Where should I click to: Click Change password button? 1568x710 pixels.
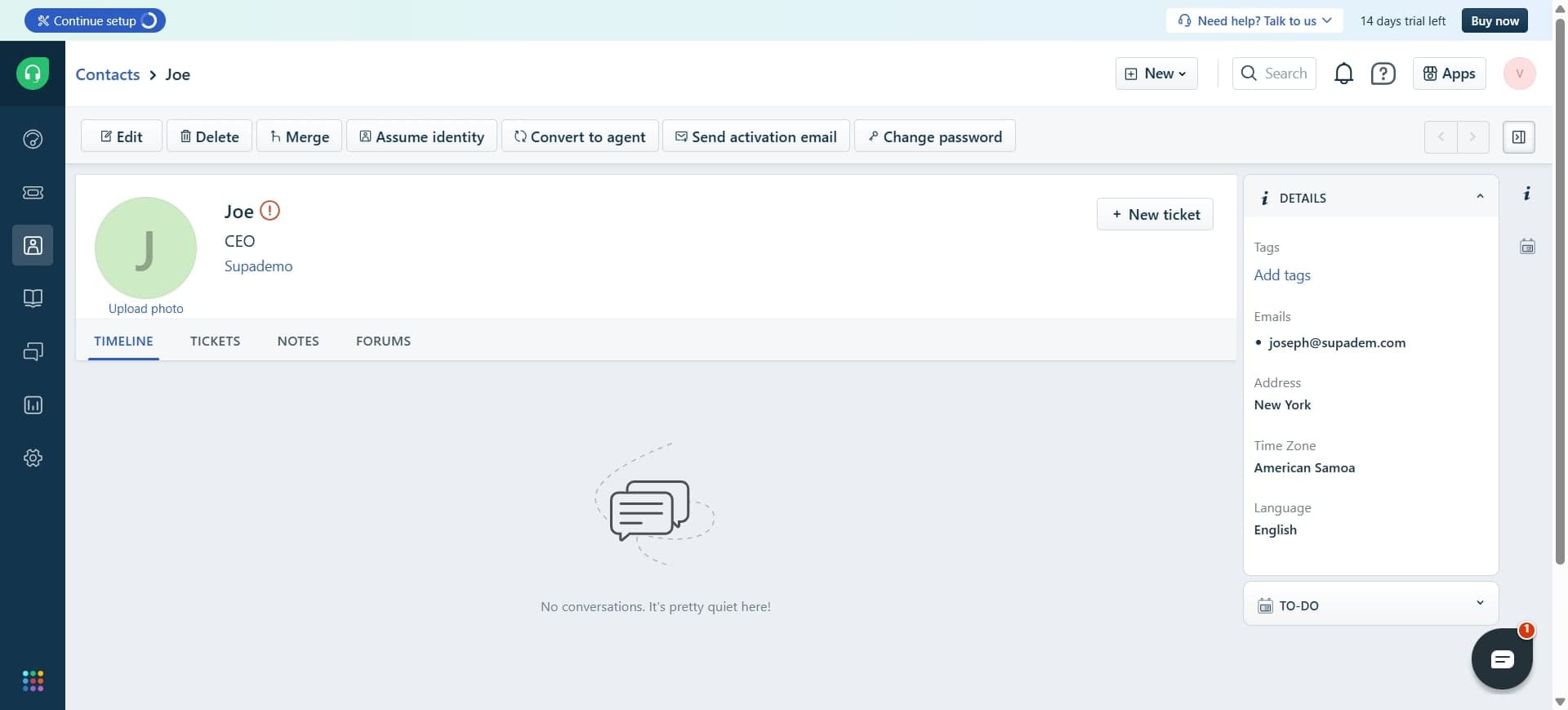(x=934, y=136)
